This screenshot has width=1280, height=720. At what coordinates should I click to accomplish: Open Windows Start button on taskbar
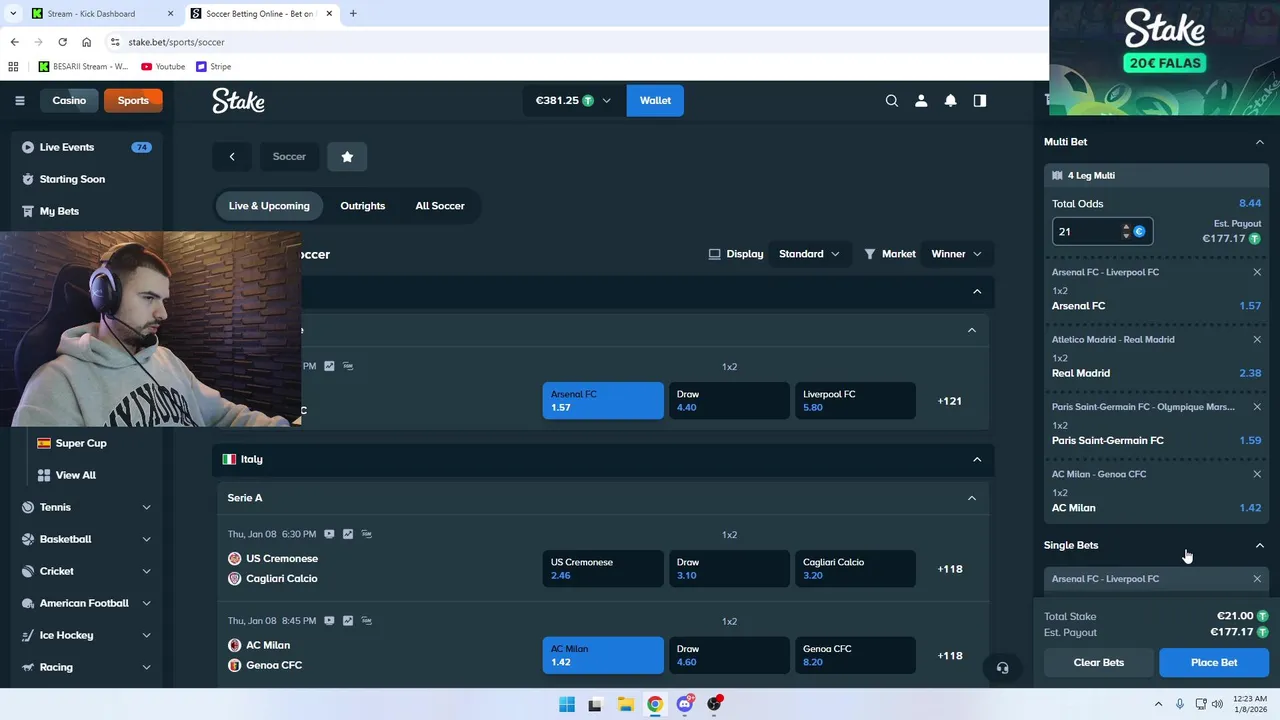[x=567, y=704]
